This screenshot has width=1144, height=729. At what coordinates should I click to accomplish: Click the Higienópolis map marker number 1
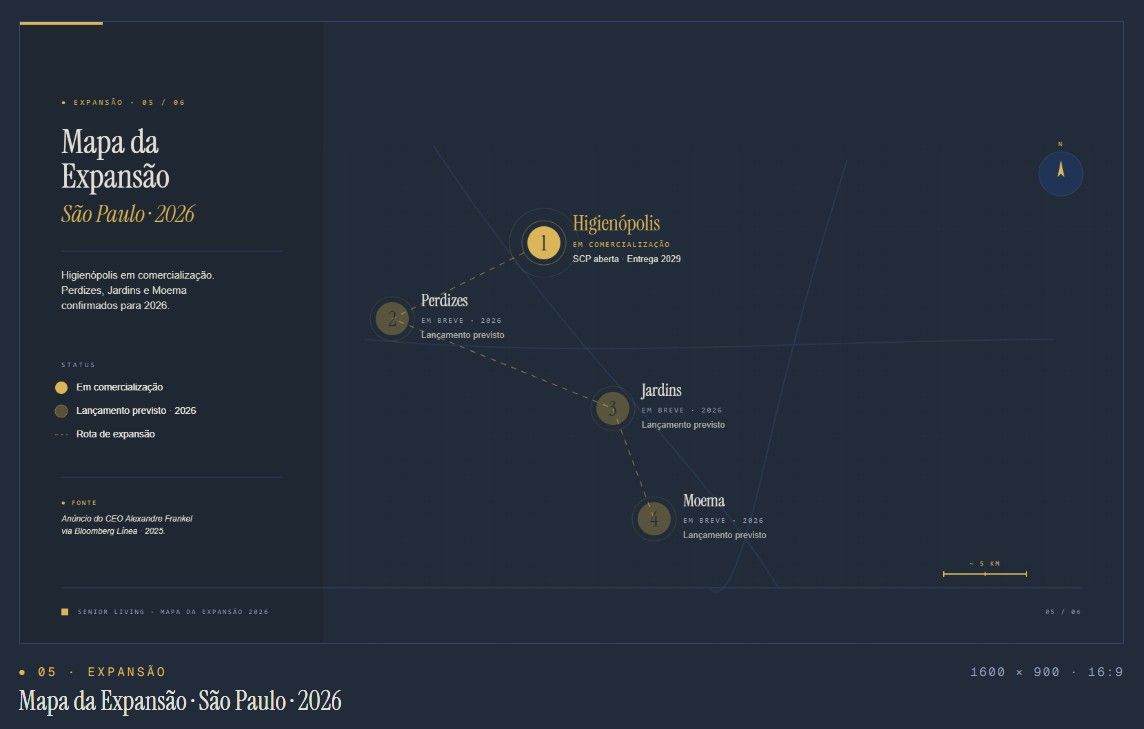point(544,243)
